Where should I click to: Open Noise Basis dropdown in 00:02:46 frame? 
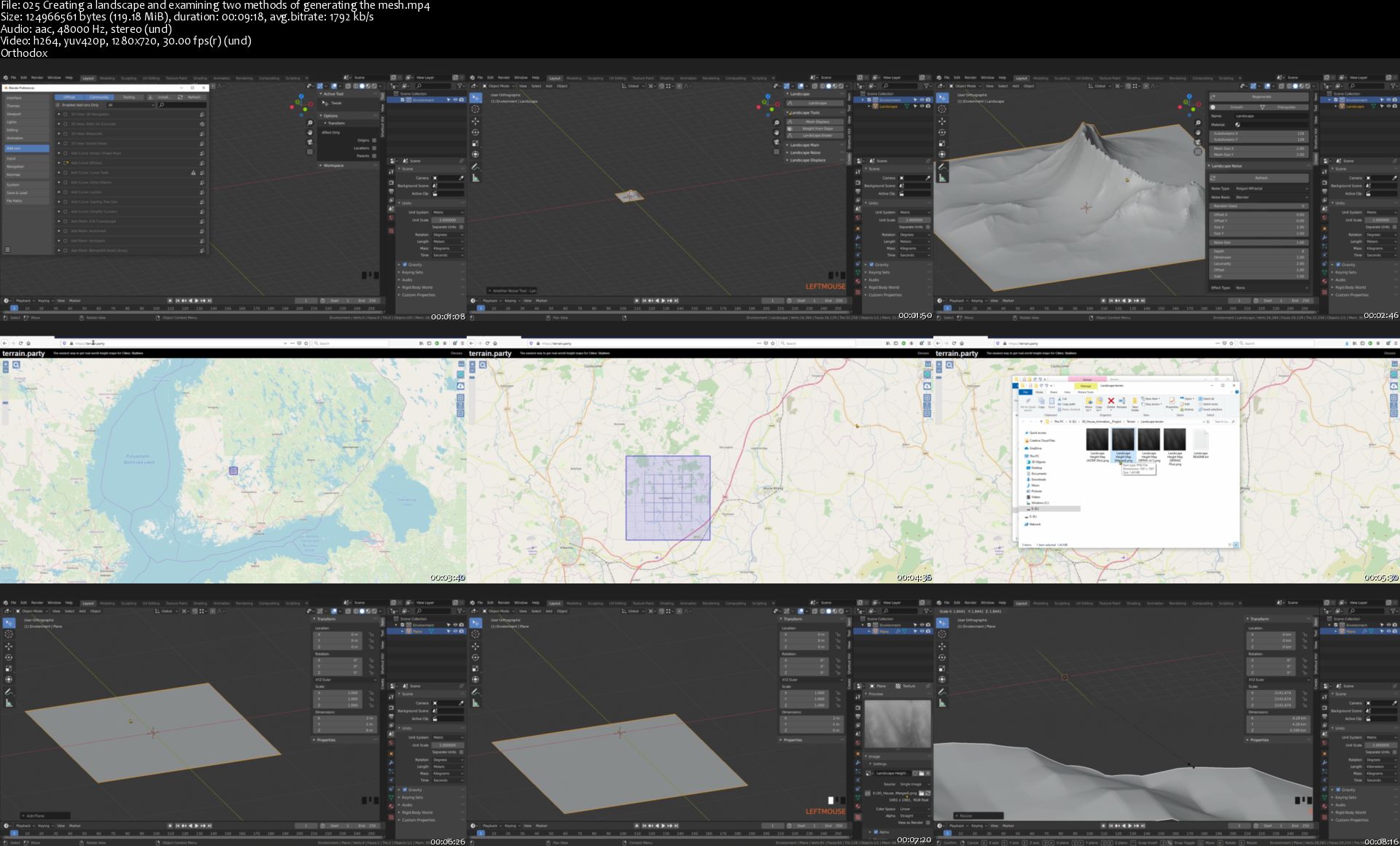pyautogui.click(x=1271, y=197)
